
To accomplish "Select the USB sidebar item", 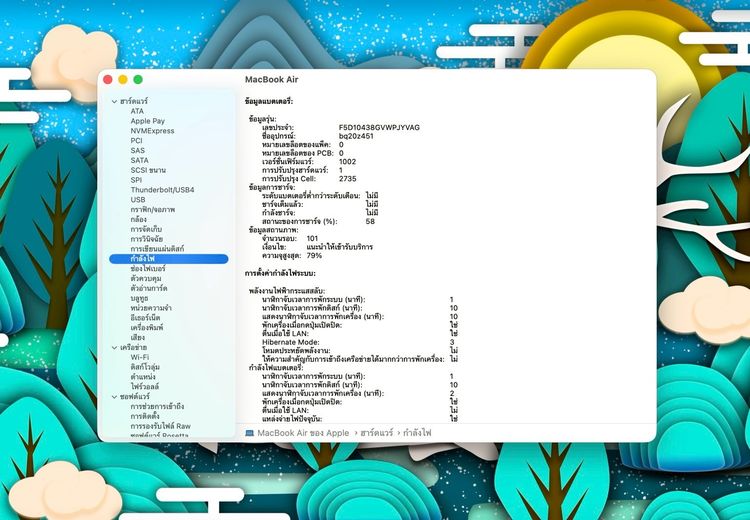I will point(138,199).
